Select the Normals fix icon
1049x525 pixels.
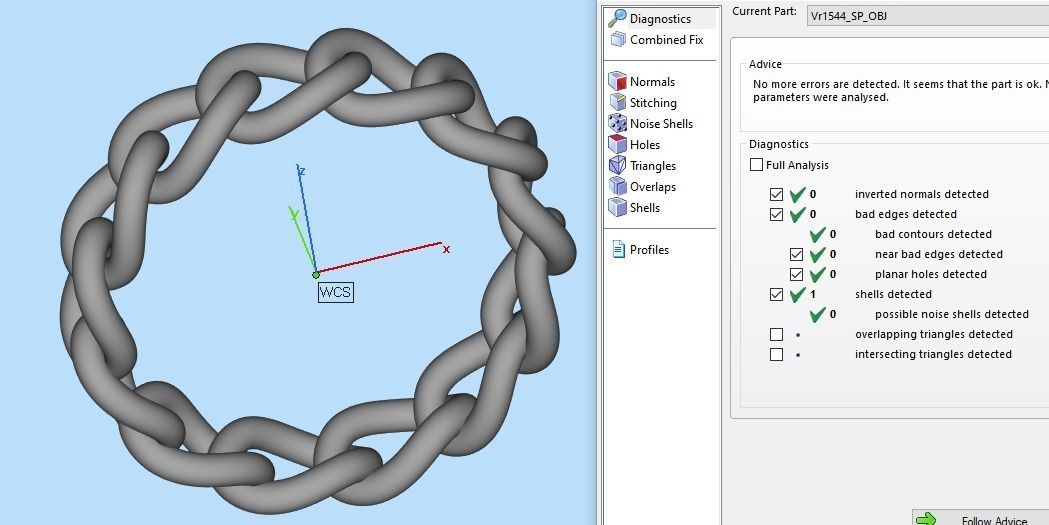pyautogui.click(x=617, y=82)
